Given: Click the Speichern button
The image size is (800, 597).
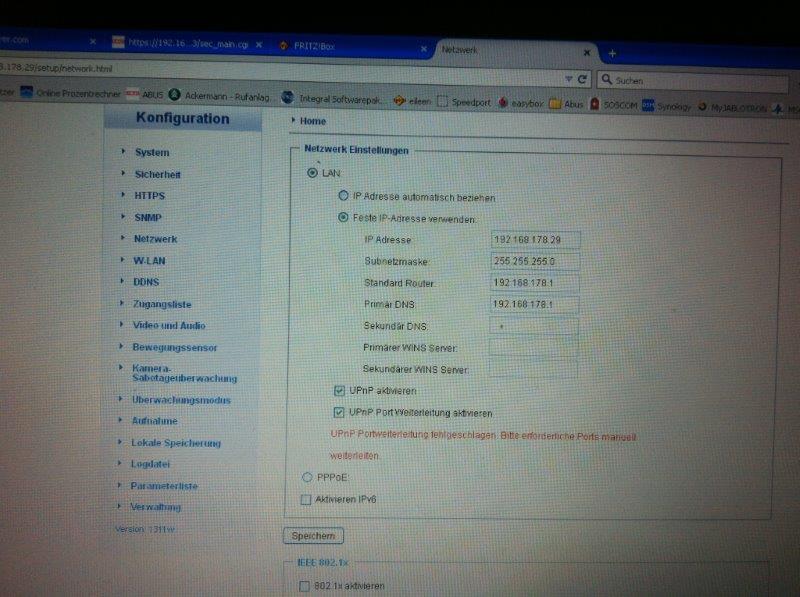Looking at the screenshot, I should [x=313, y=536].
